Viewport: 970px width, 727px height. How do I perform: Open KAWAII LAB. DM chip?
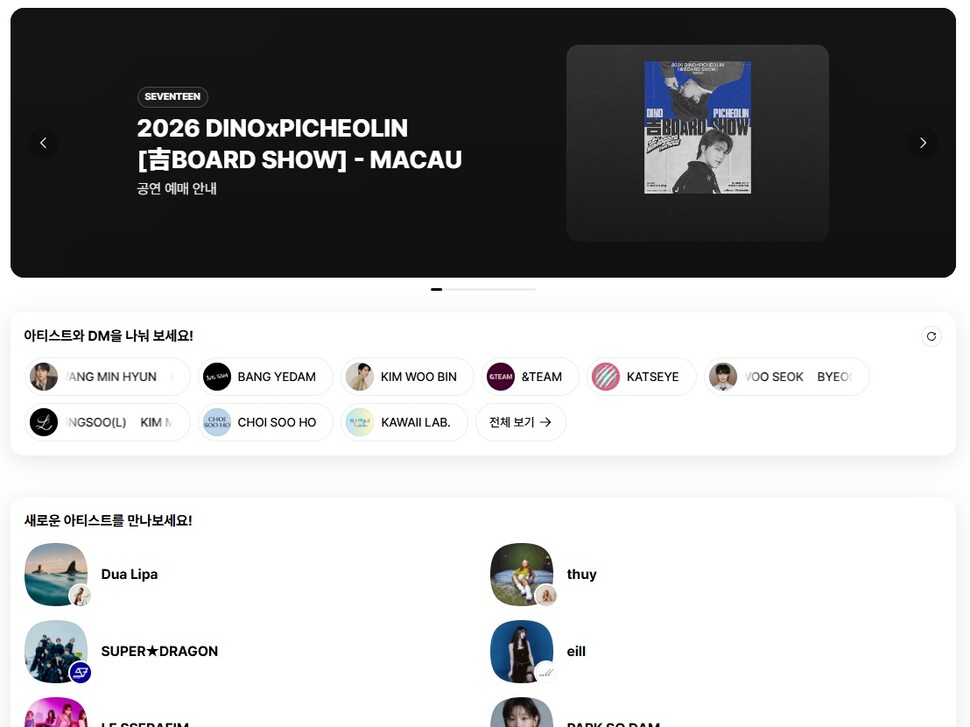coord(404,423)
